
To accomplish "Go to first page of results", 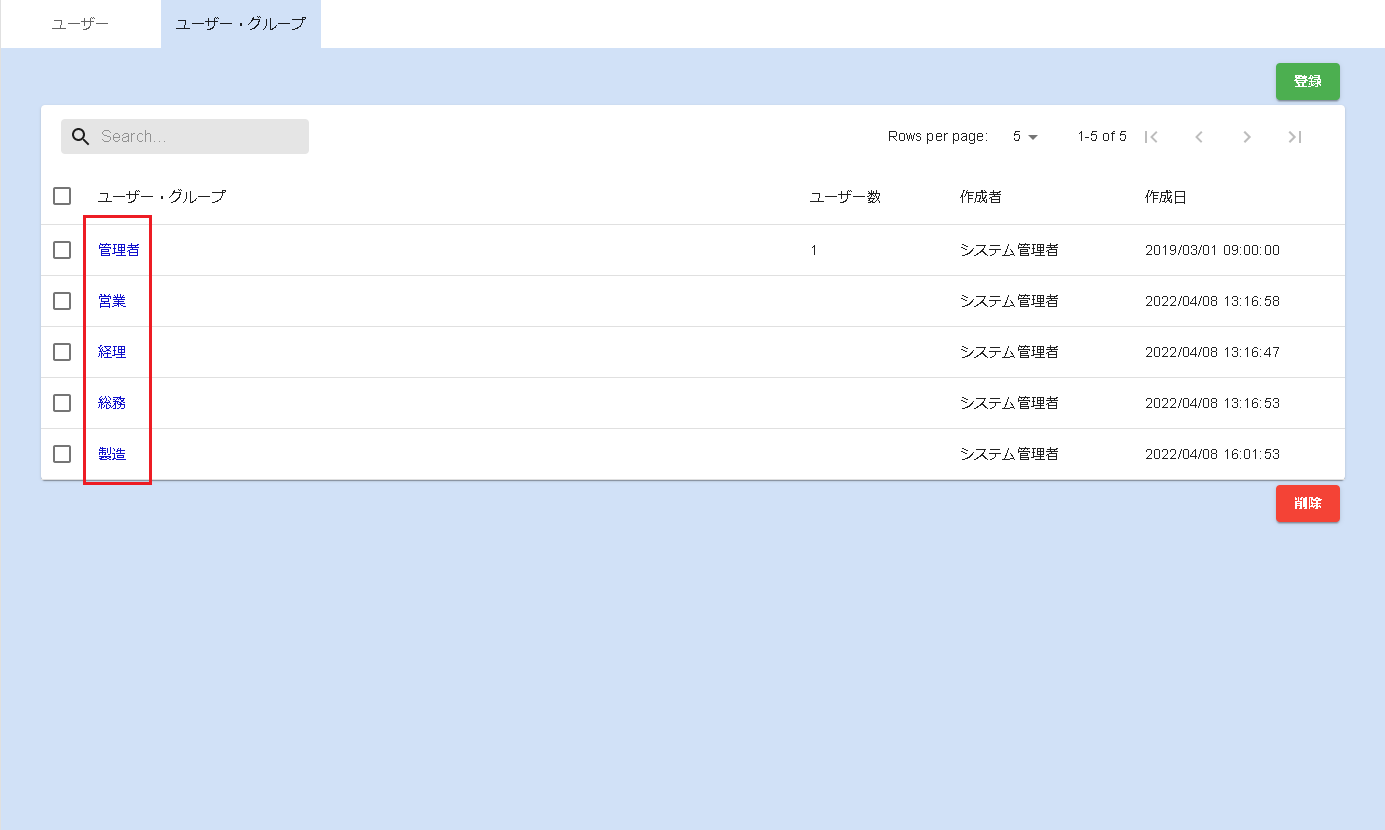I will (1151, 137).
